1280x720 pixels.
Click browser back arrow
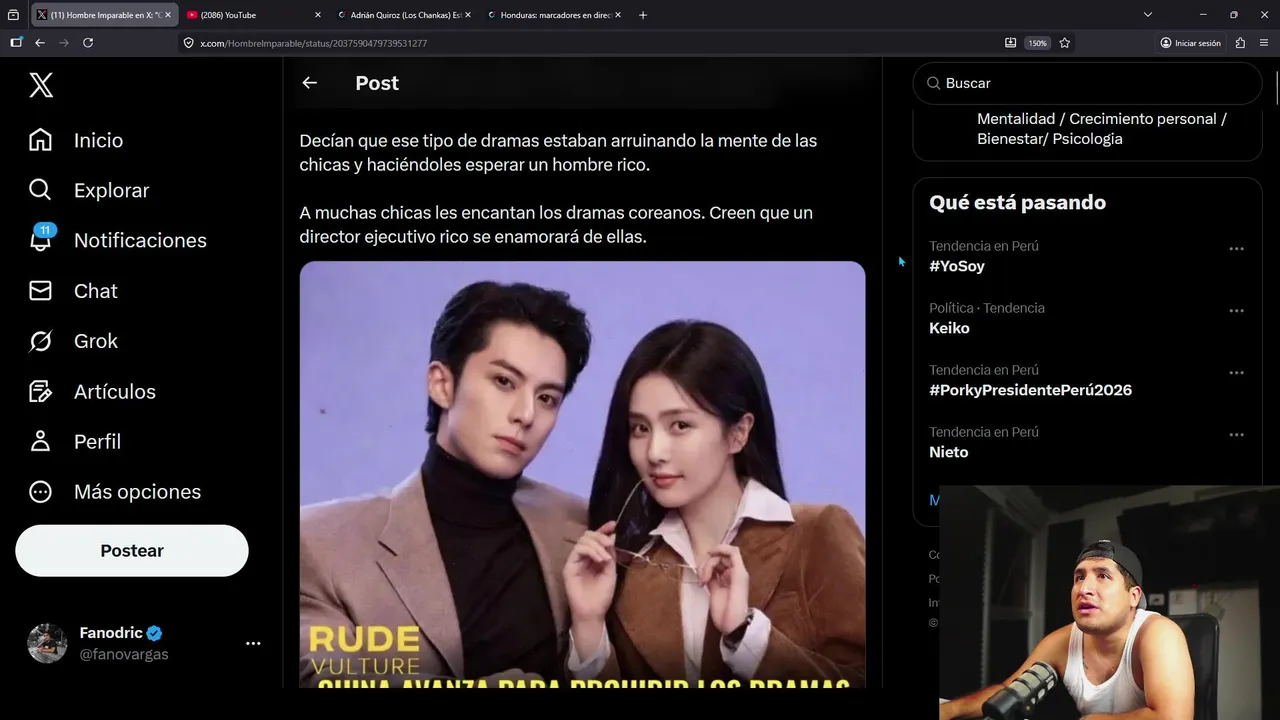pyautogui.click(x=40, y=43)
